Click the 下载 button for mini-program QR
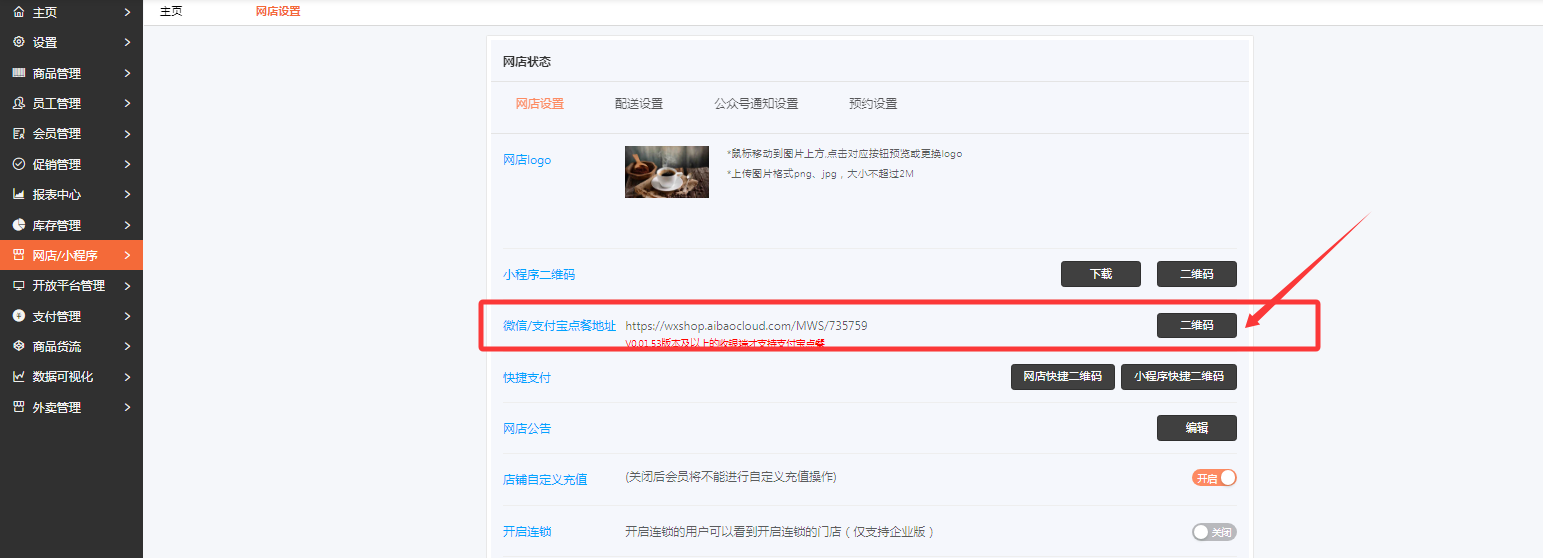The image size is (1543, 558). click(x=1100, y=274)
